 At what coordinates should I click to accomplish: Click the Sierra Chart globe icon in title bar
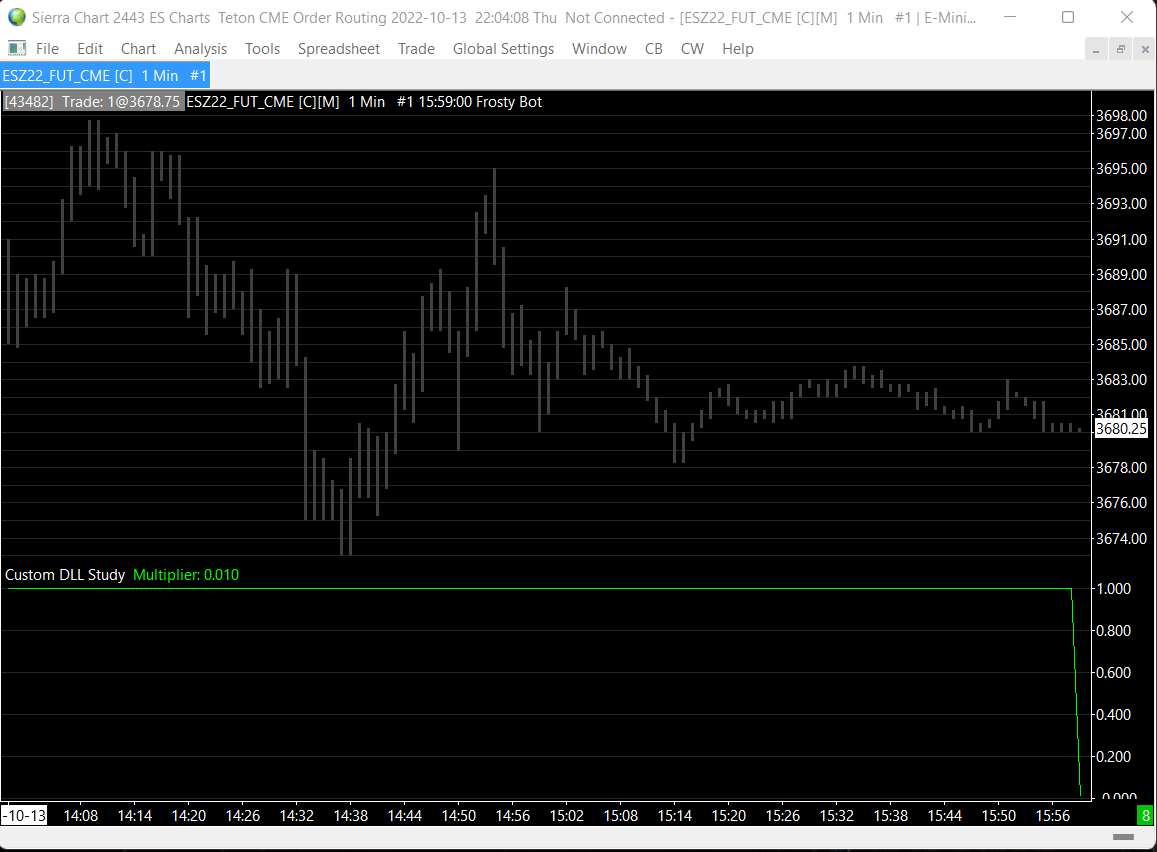point(16,17)
